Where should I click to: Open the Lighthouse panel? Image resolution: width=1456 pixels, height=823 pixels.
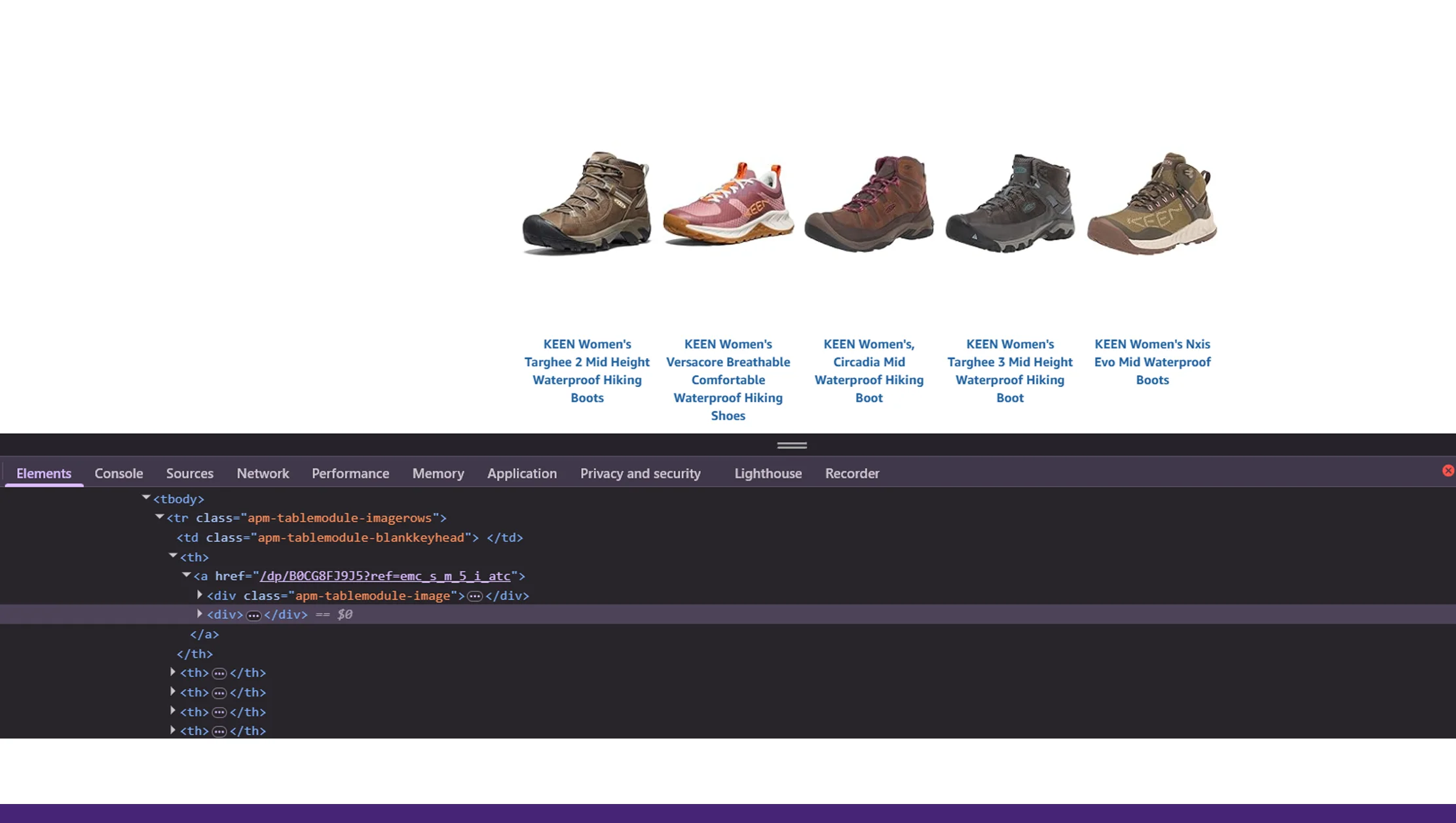coord(768,473)
